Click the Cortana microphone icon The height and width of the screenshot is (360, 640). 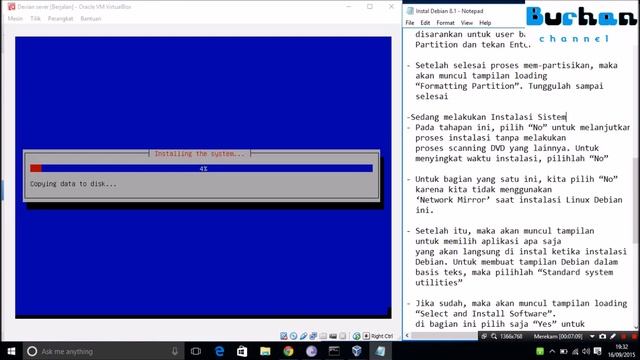175,351
